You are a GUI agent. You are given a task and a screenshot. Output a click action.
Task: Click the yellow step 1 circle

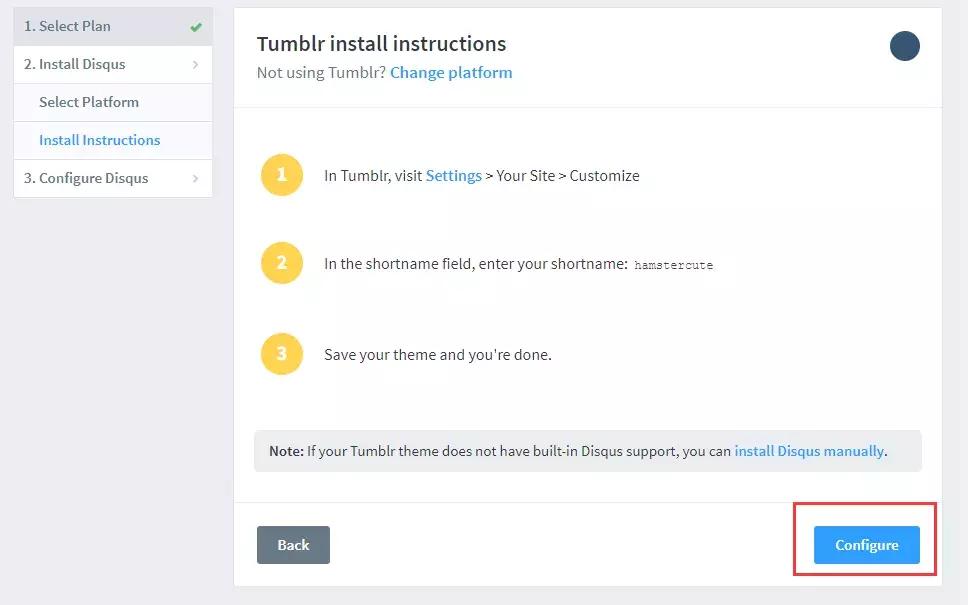pos(282,175)
